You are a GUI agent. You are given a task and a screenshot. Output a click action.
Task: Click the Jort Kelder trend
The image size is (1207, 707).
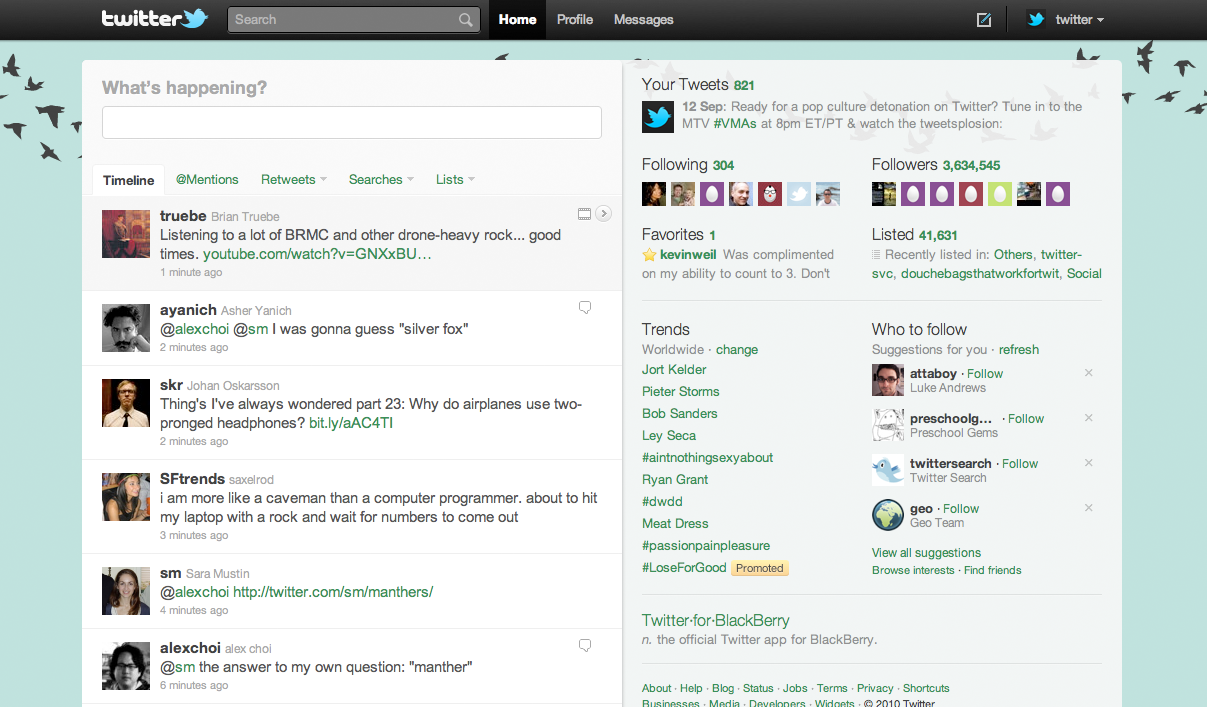(674, 369)
